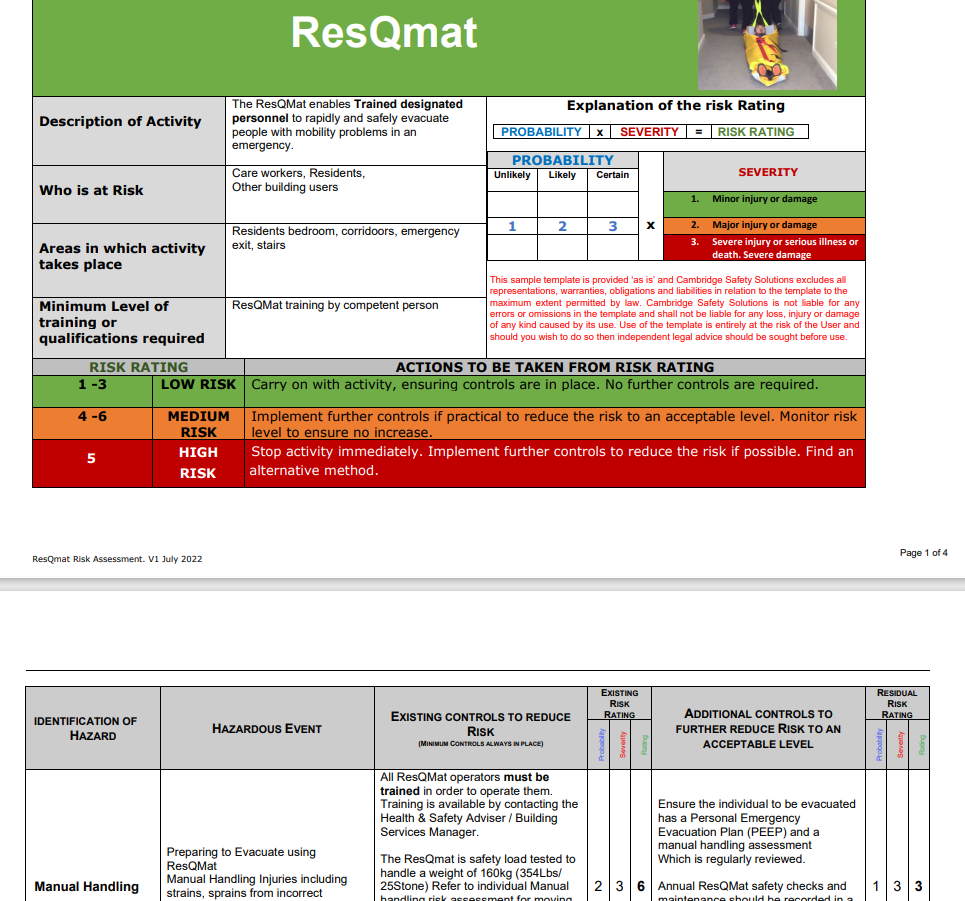
Task: Click the Unlikely probability column header
Action: pos(512,174)
